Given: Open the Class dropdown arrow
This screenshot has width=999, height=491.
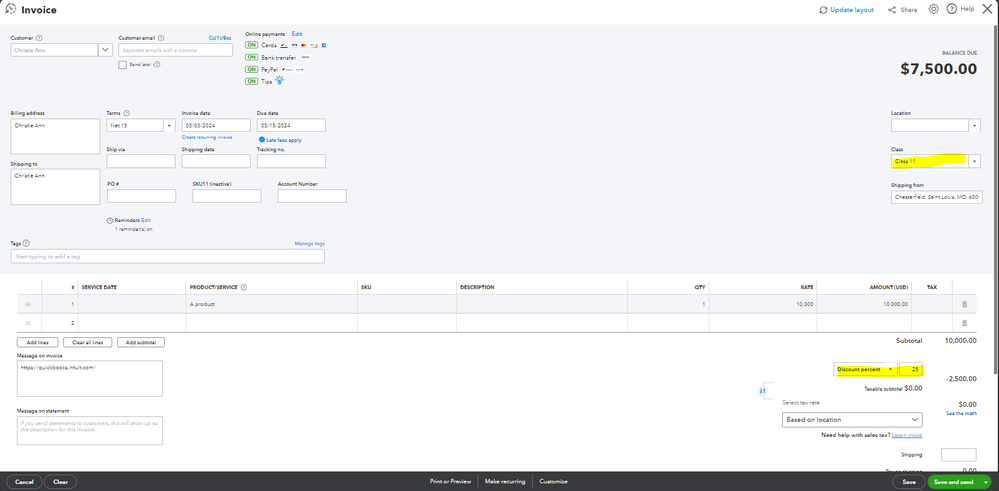Looking at the screenshot, I should pos(974,162).
